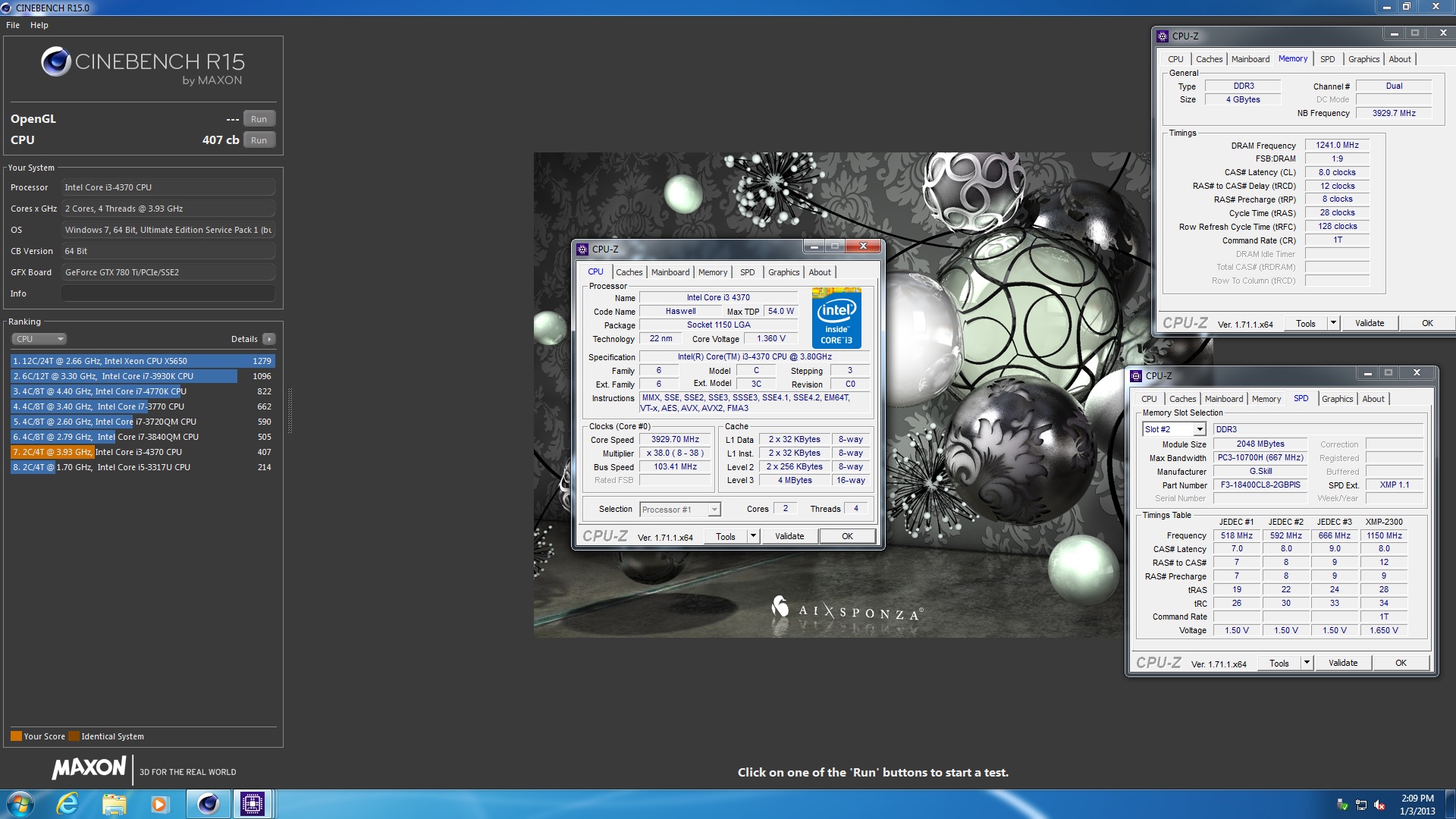Viewport: 1456px width, 819px height.
Task: Click the CPU-Z Memory window title icon
Action: [1163, 36]
